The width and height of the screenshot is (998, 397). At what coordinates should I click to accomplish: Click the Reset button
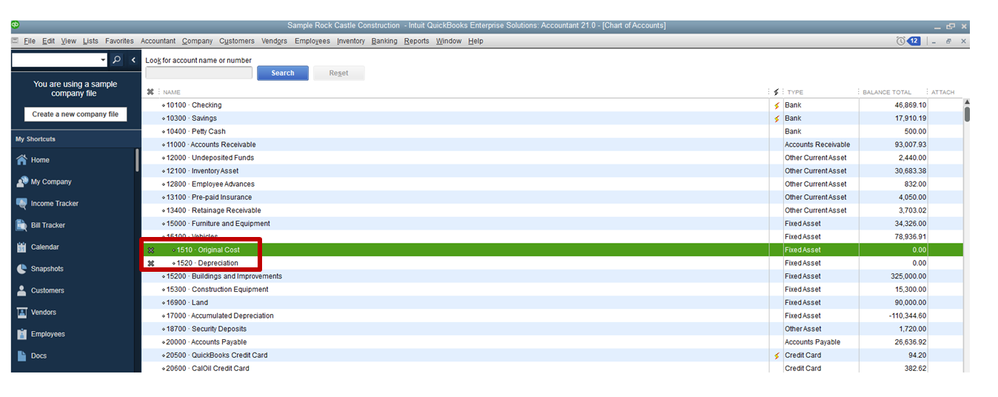pos(339,73)
